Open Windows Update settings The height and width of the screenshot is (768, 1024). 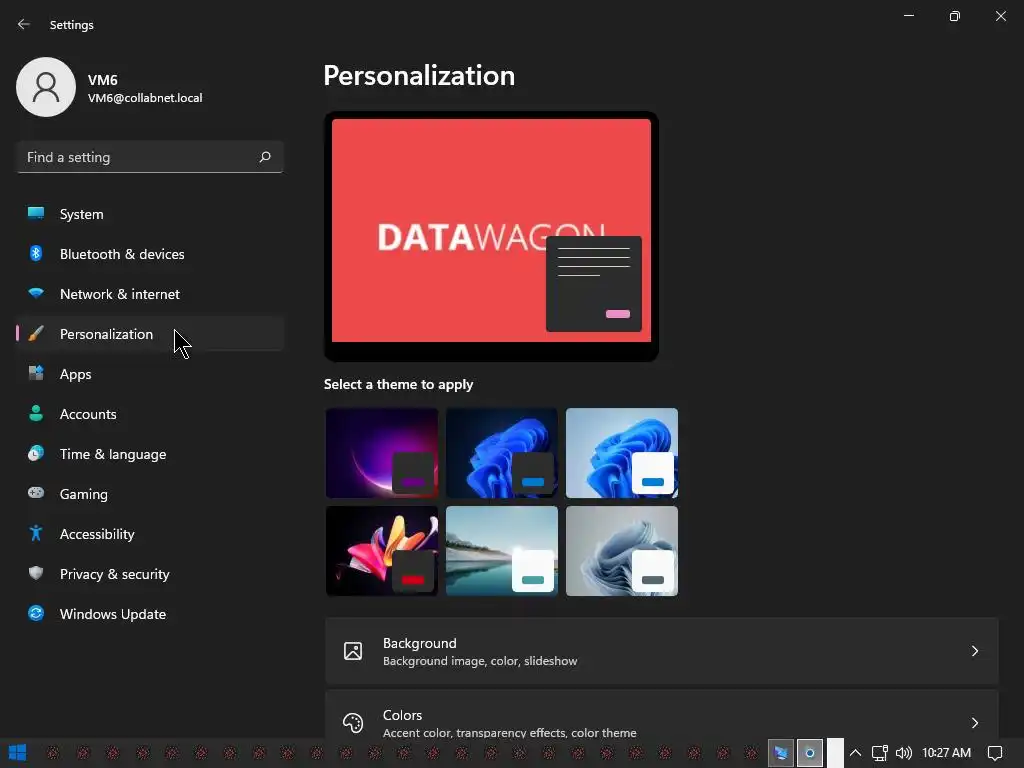150,614
